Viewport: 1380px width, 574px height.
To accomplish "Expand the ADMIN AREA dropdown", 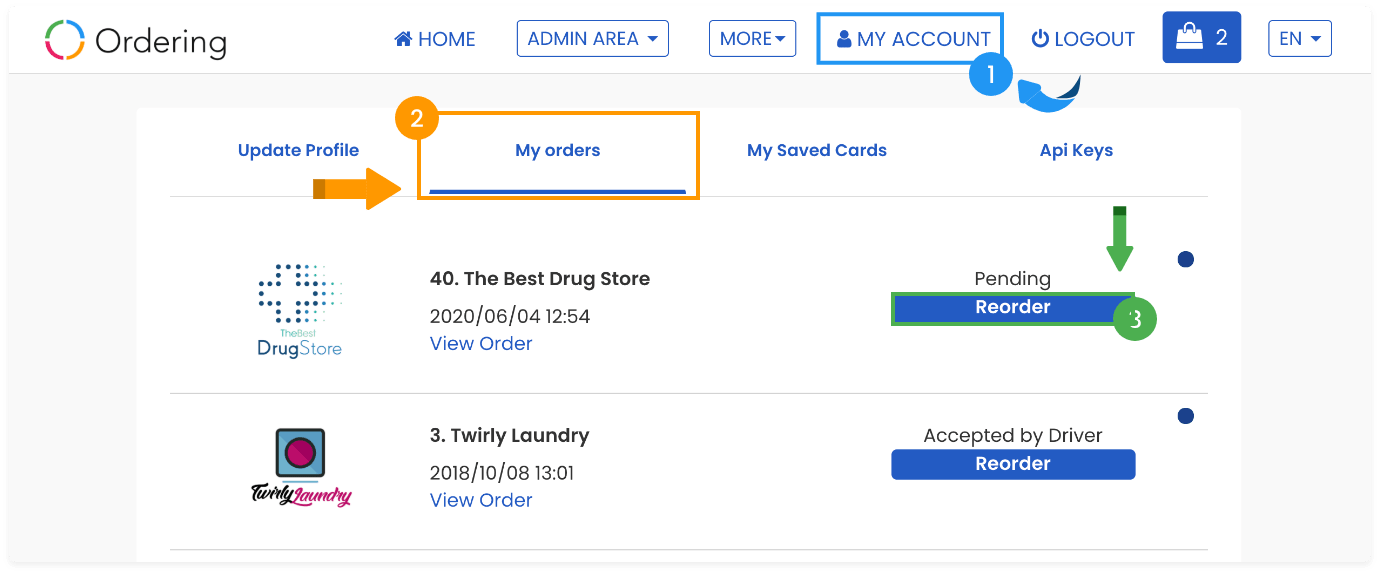I will point(593,38).
